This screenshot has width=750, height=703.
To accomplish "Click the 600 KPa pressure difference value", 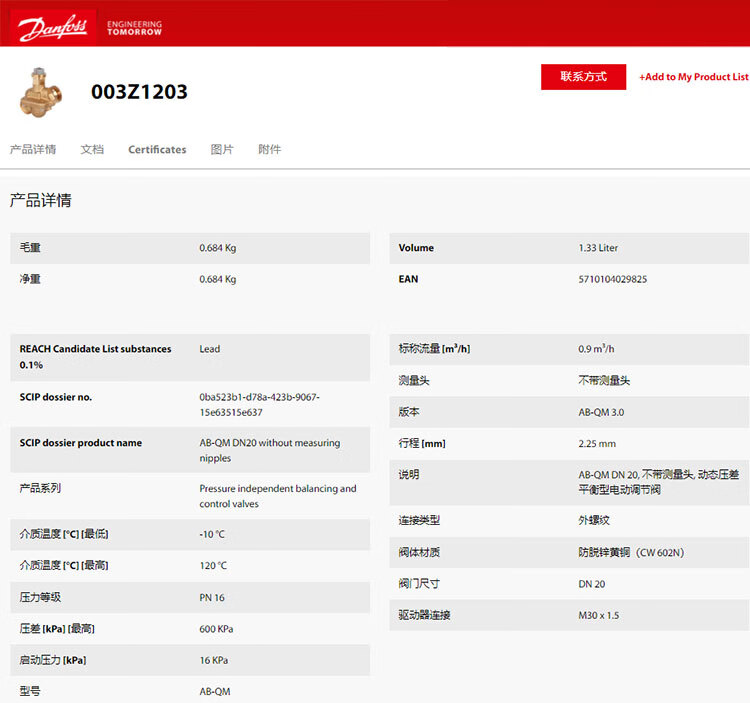I will 216,628.
